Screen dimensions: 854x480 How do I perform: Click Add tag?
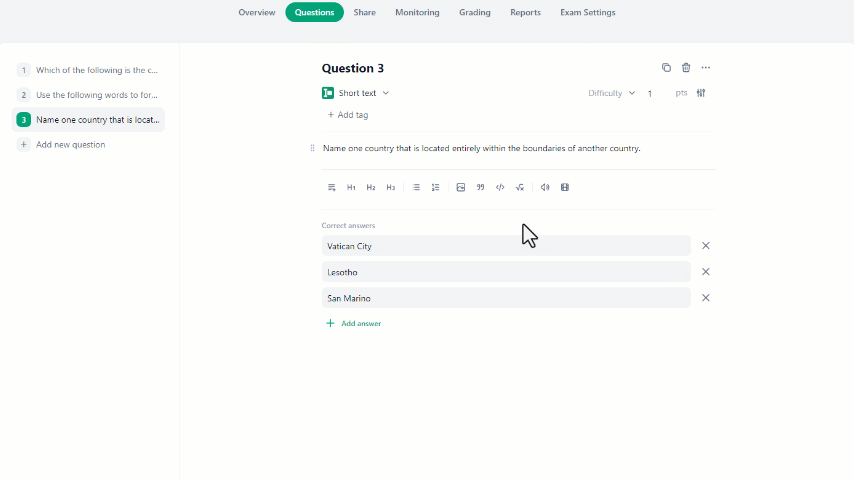pyautogui.click(x=348, y=115)
